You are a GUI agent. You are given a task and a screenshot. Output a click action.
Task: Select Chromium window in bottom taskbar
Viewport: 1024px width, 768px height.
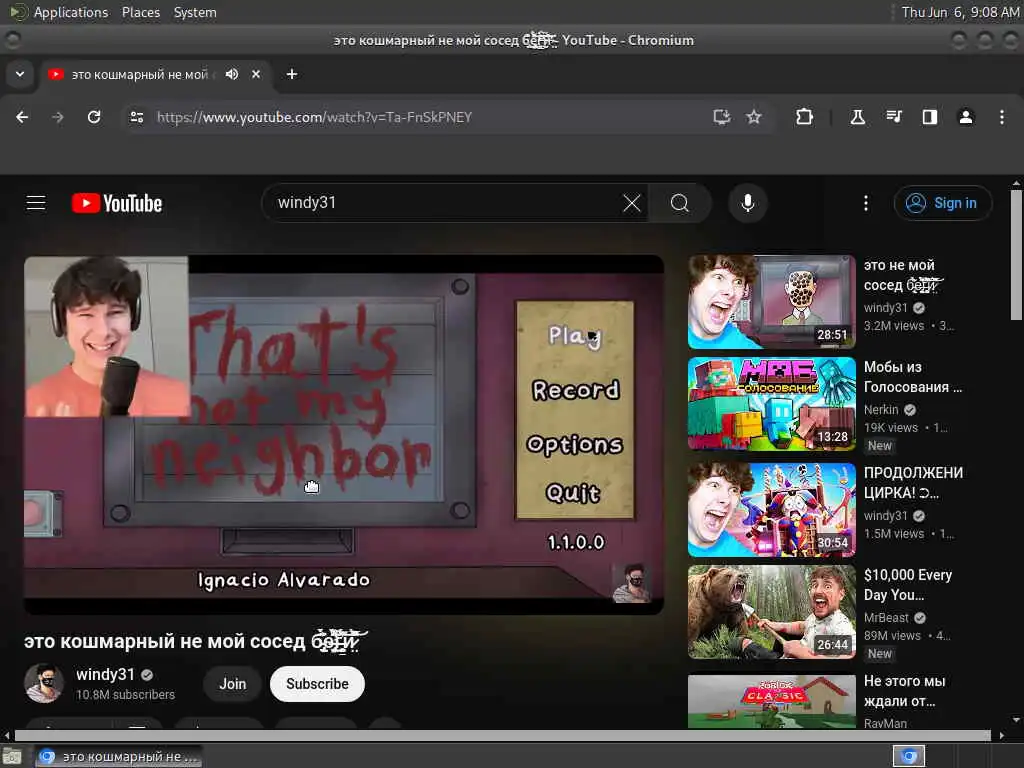tap(118, 756)
